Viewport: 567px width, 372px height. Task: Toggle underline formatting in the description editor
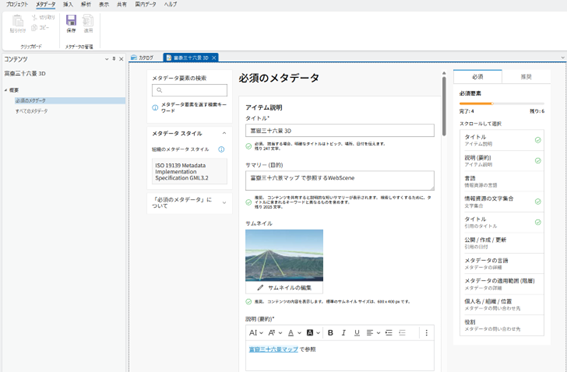point(357,333)
